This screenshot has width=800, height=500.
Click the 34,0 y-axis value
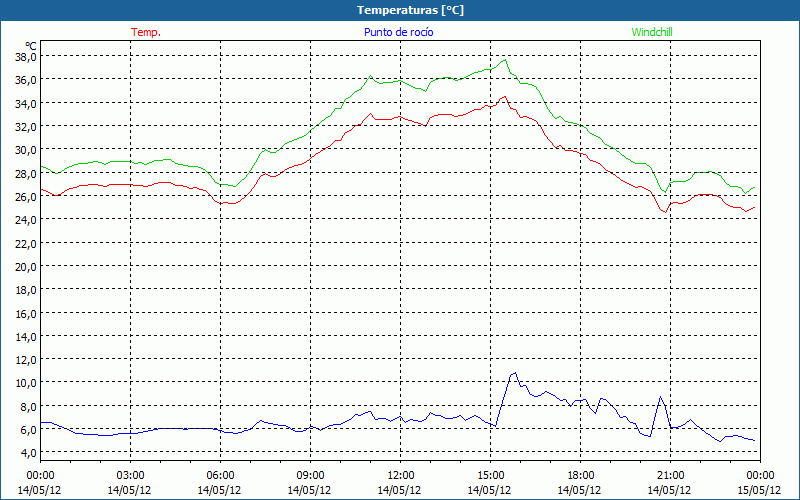[x=26, y=103]
